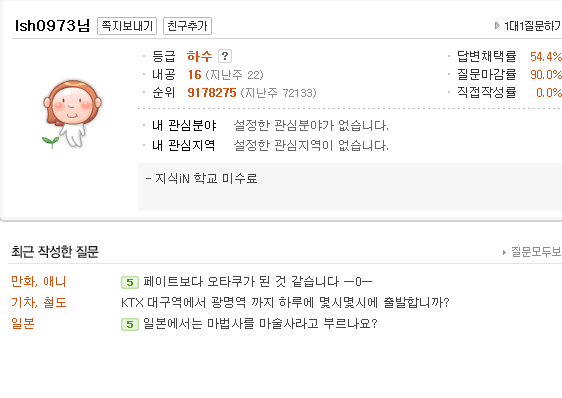Click the points badge on 일본 question
This screenshot has height=398, width=562.
point(130,324)
